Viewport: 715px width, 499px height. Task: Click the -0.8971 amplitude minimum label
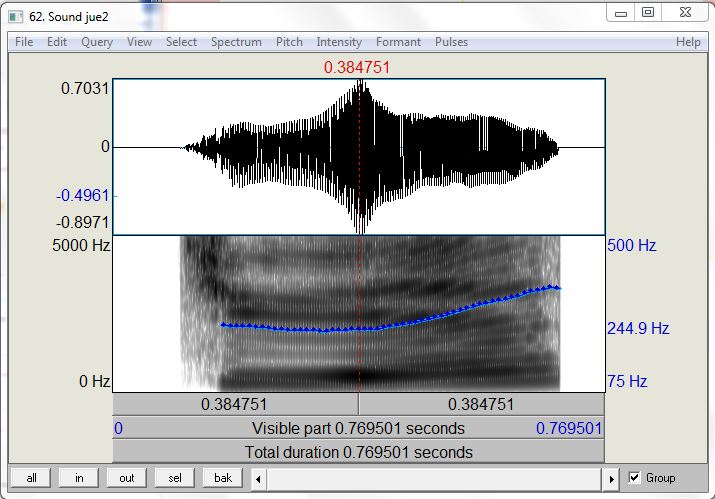[83, 223]
